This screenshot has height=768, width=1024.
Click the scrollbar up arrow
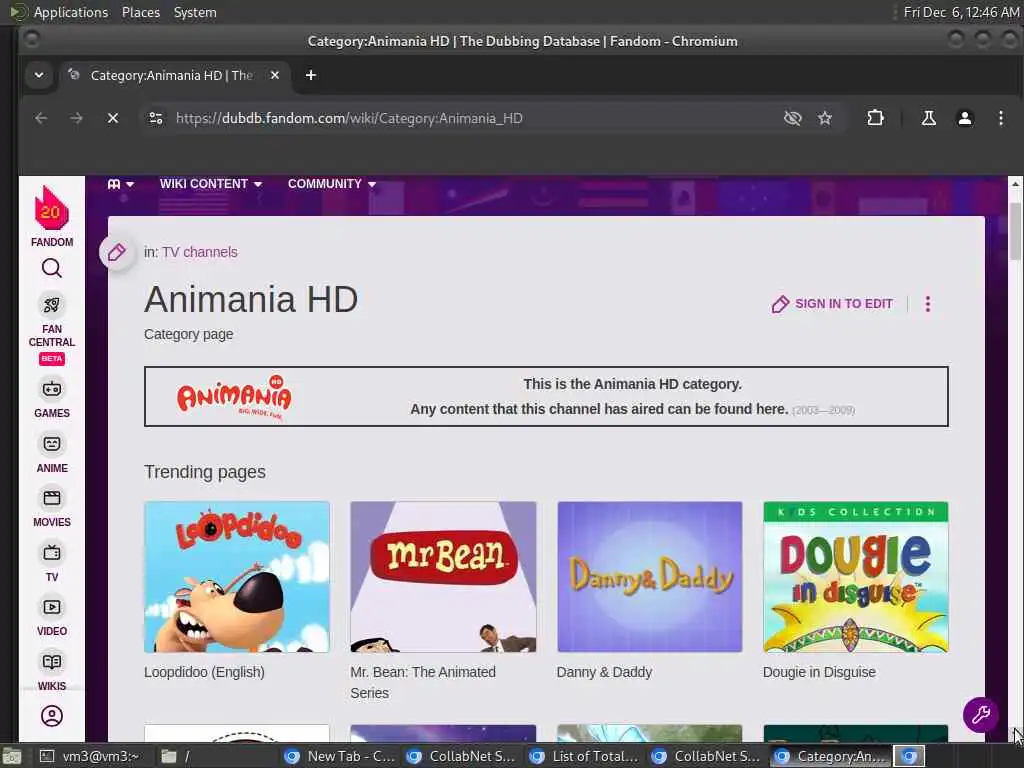click(x=1015, y=184)
